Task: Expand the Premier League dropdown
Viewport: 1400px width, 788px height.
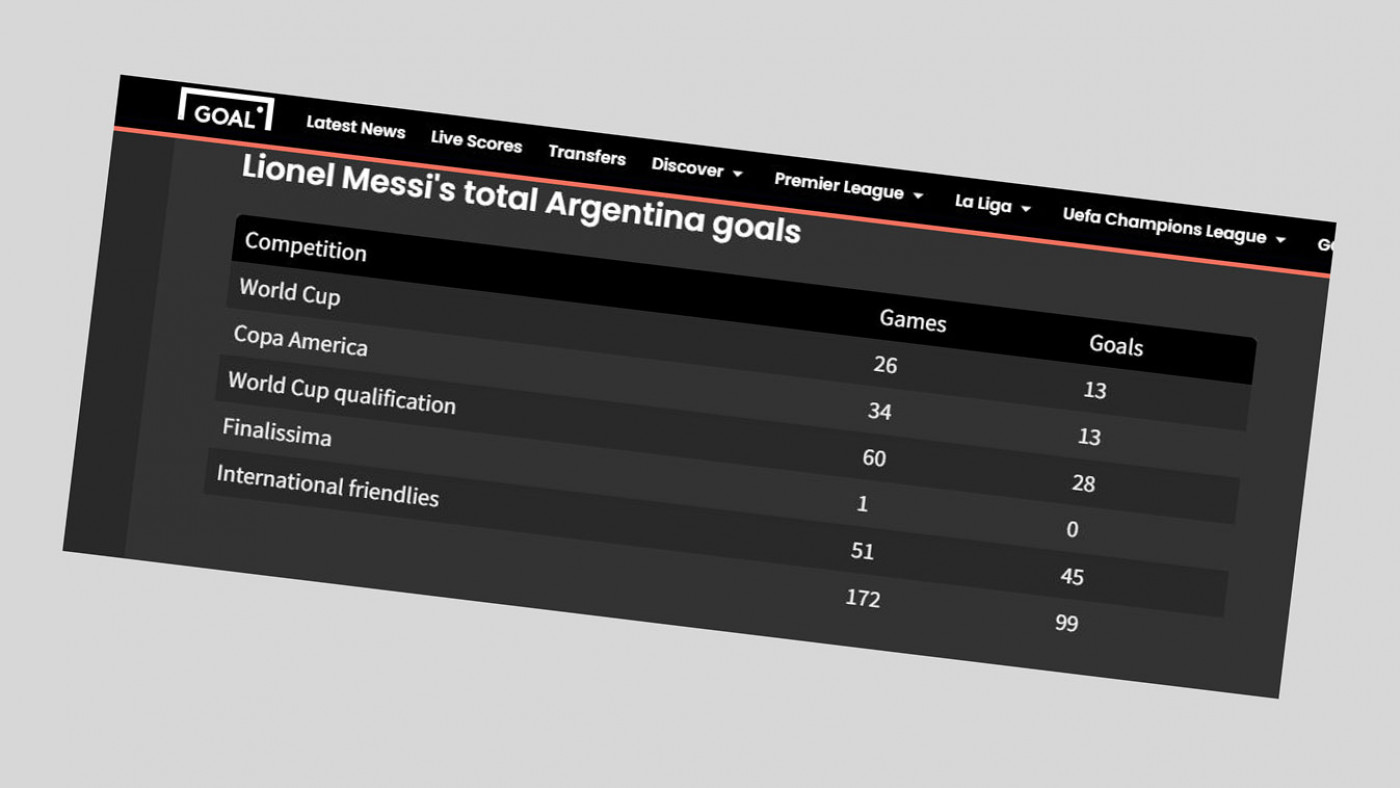Action: [x=848, y=188]
